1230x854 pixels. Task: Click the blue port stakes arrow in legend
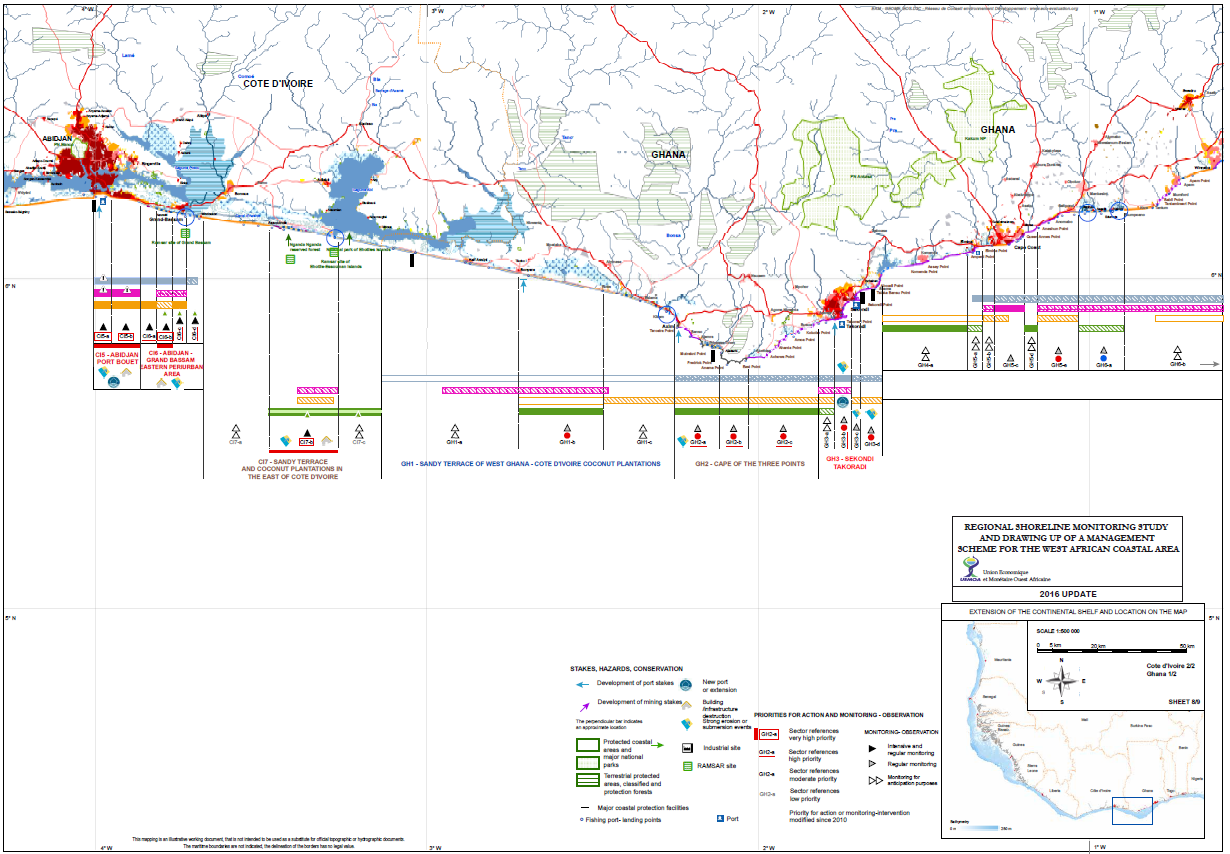(x=583, y=683)
